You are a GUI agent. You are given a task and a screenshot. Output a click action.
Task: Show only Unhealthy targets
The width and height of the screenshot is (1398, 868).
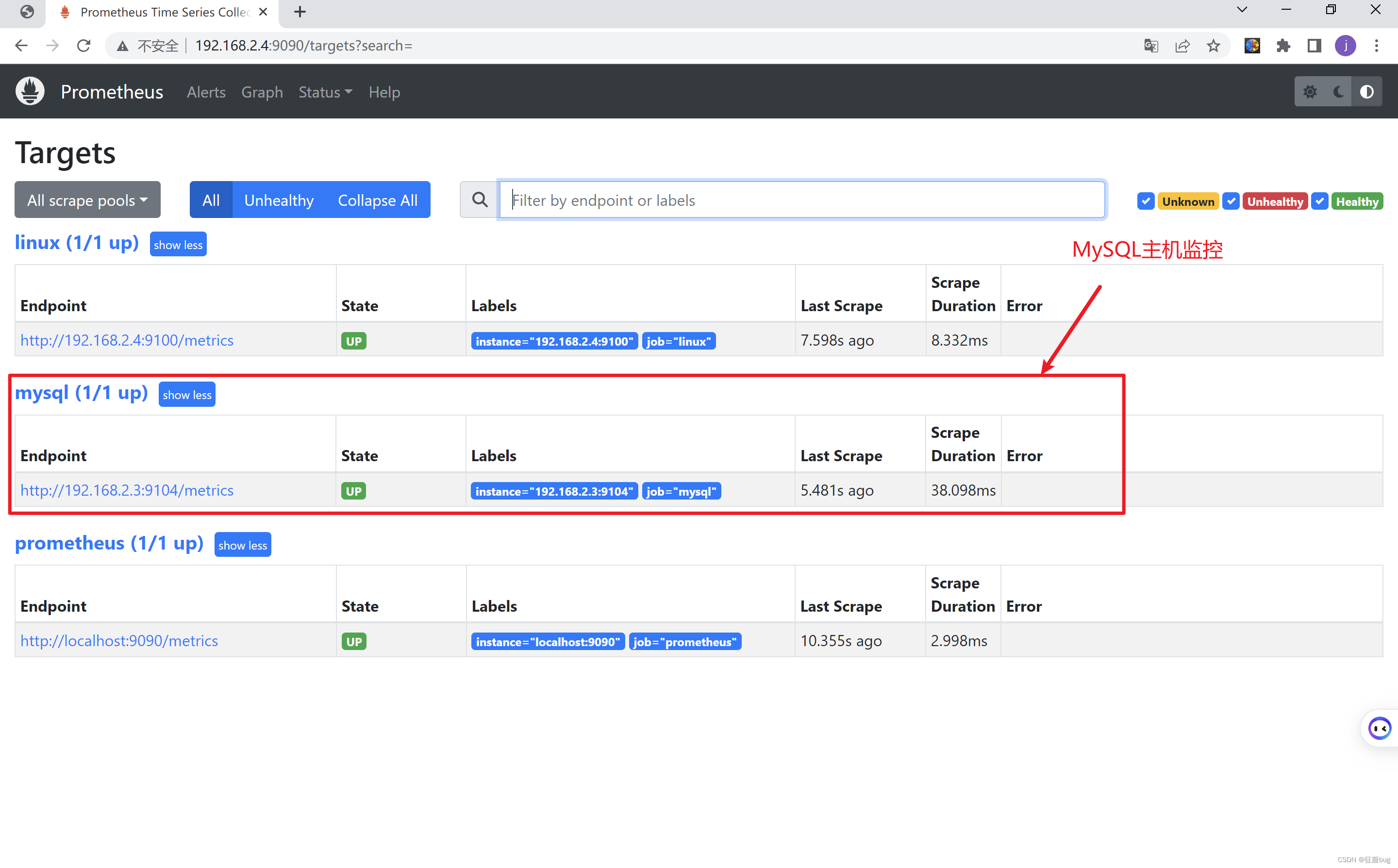pyautogui.click(x=279, y=200)
